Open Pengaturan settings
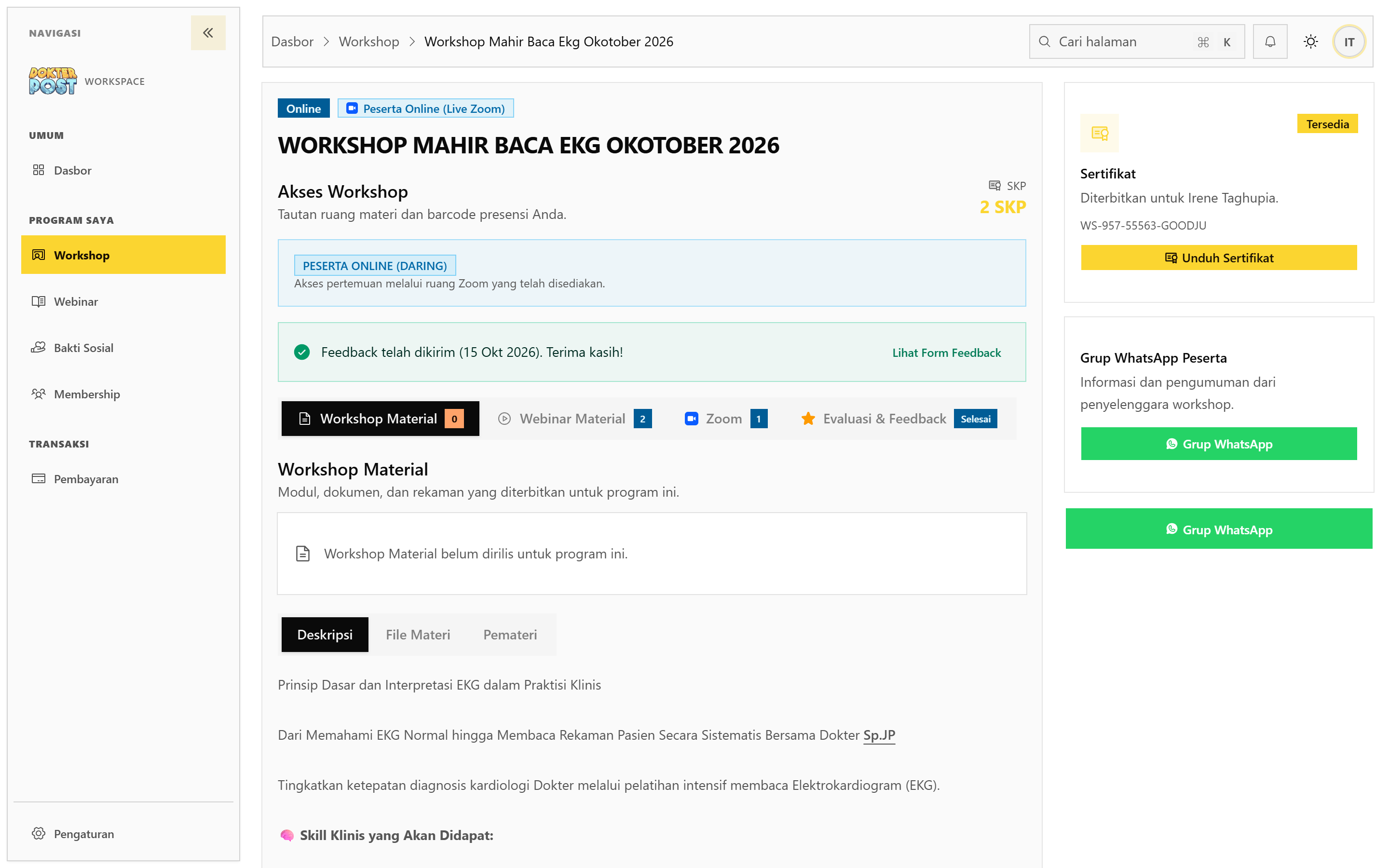Viewport: 1389px width, 868px height. pyautogui.click(x=123, y=834)
